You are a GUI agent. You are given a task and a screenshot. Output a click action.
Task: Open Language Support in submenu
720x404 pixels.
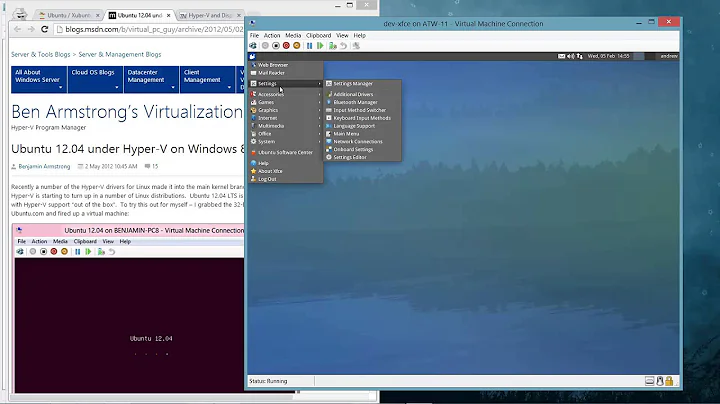363,126
